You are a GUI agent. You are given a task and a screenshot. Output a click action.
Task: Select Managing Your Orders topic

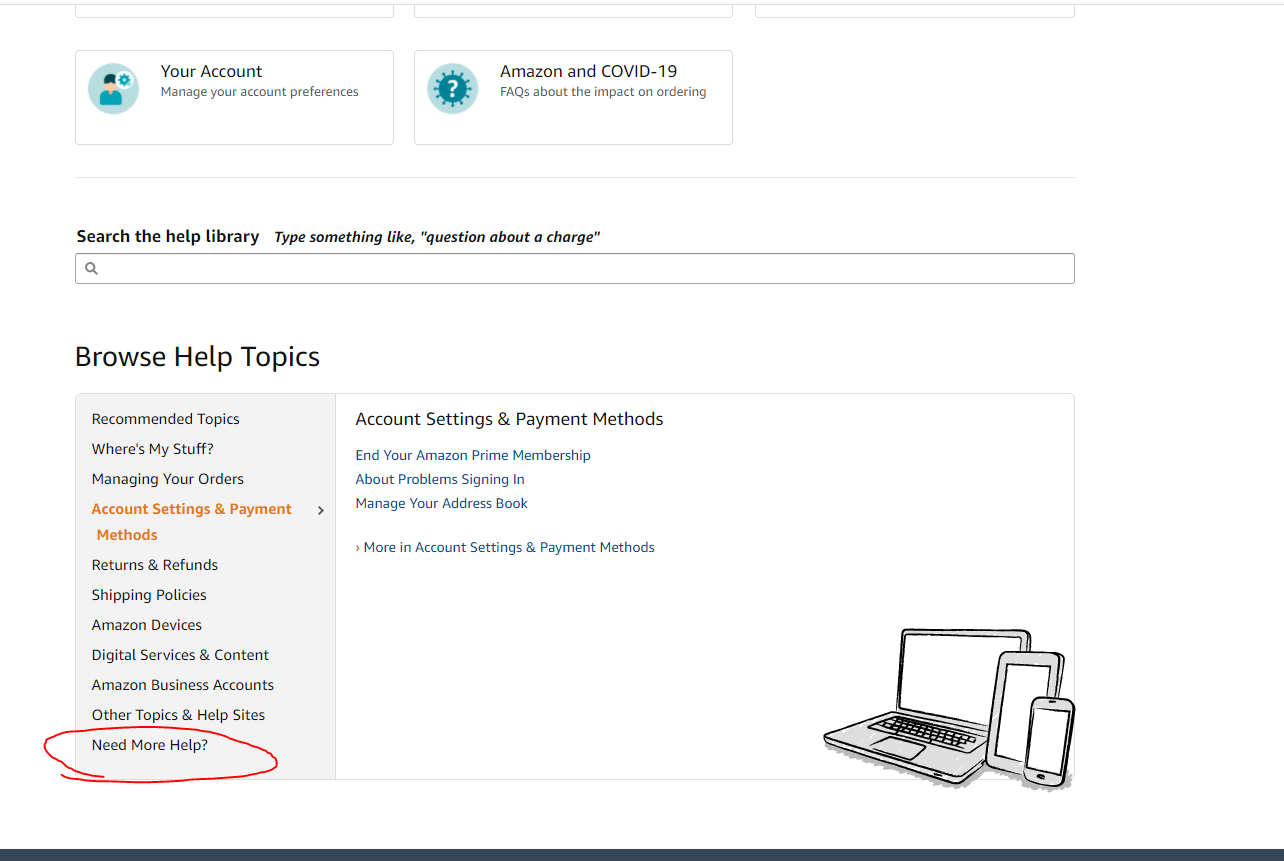(168, 479)
